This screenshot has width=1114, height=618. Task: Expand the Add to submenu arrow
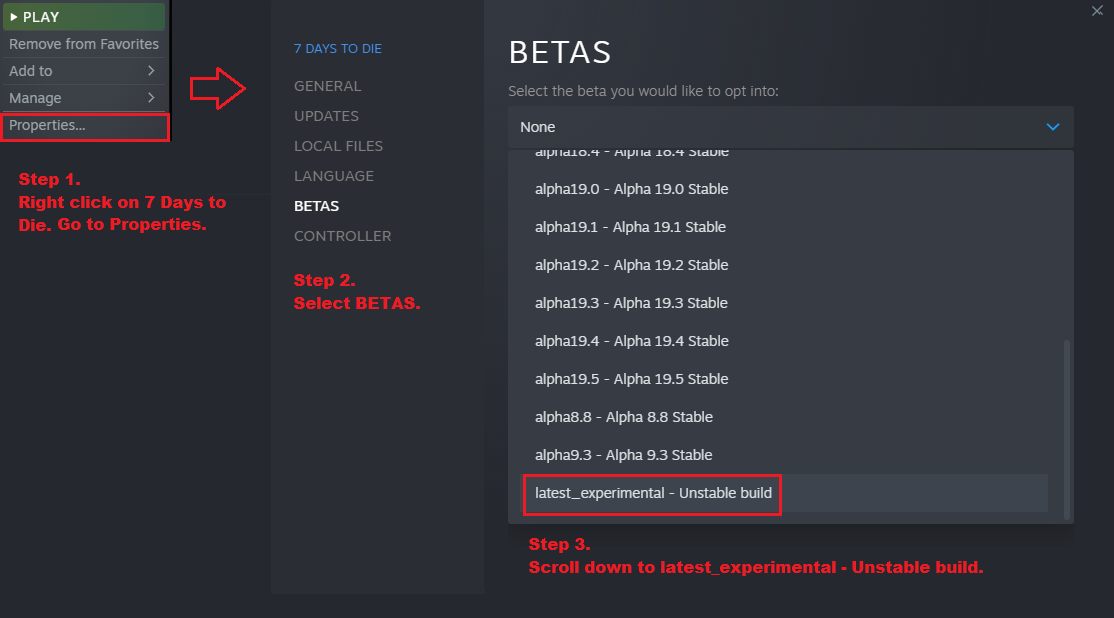tap(151, 71)
